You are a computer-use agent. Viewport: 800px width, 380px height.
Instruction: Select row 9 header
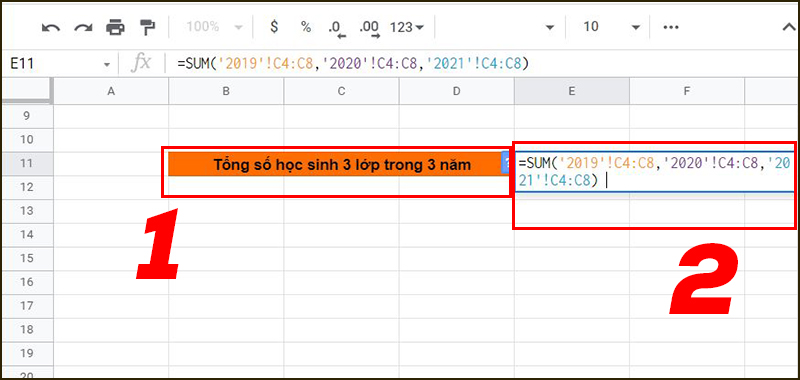tap(27, 116)
